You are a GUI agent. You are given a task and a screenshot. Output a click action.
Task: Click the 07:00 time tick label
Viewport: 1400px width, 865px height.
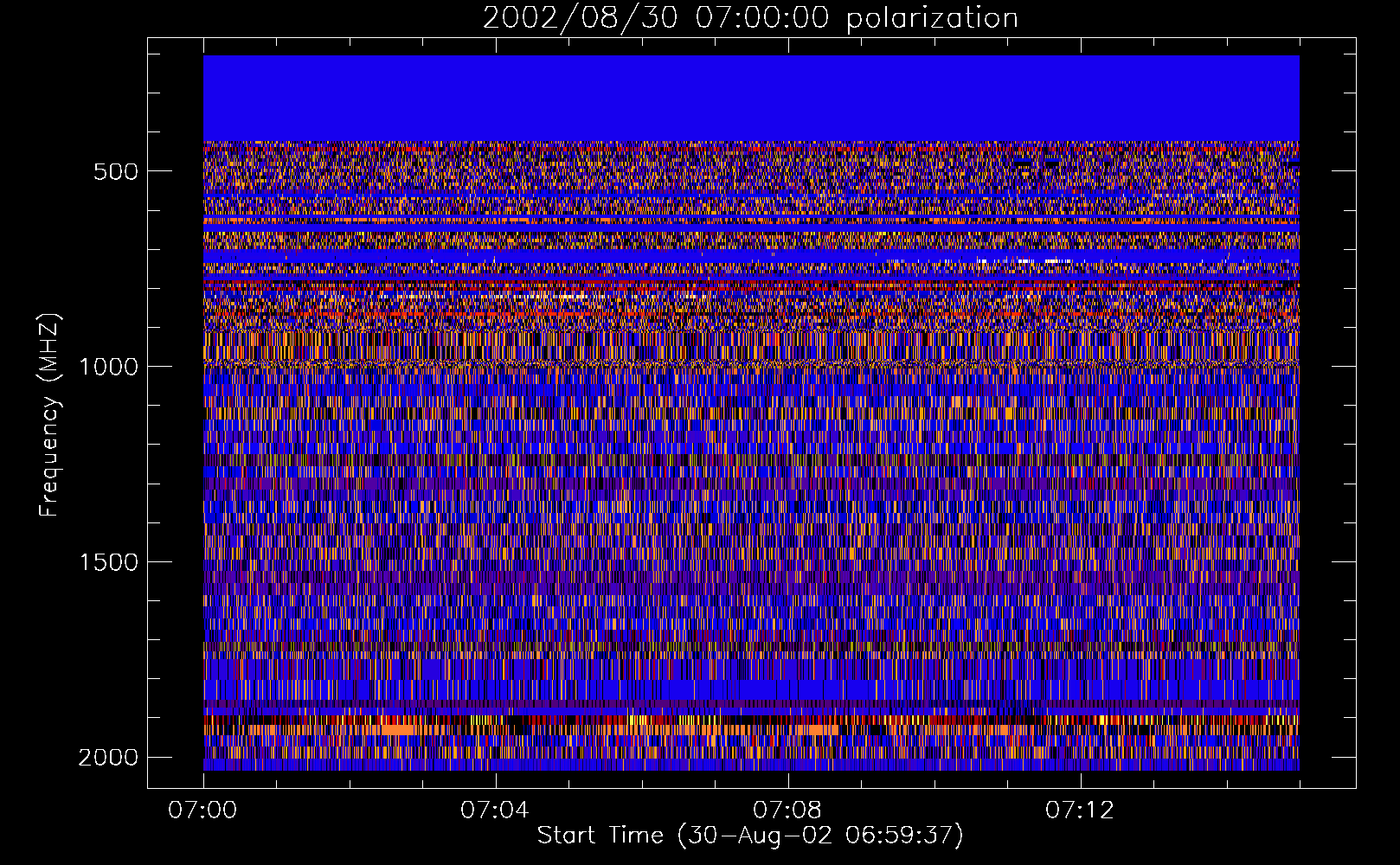pos(203,811)
